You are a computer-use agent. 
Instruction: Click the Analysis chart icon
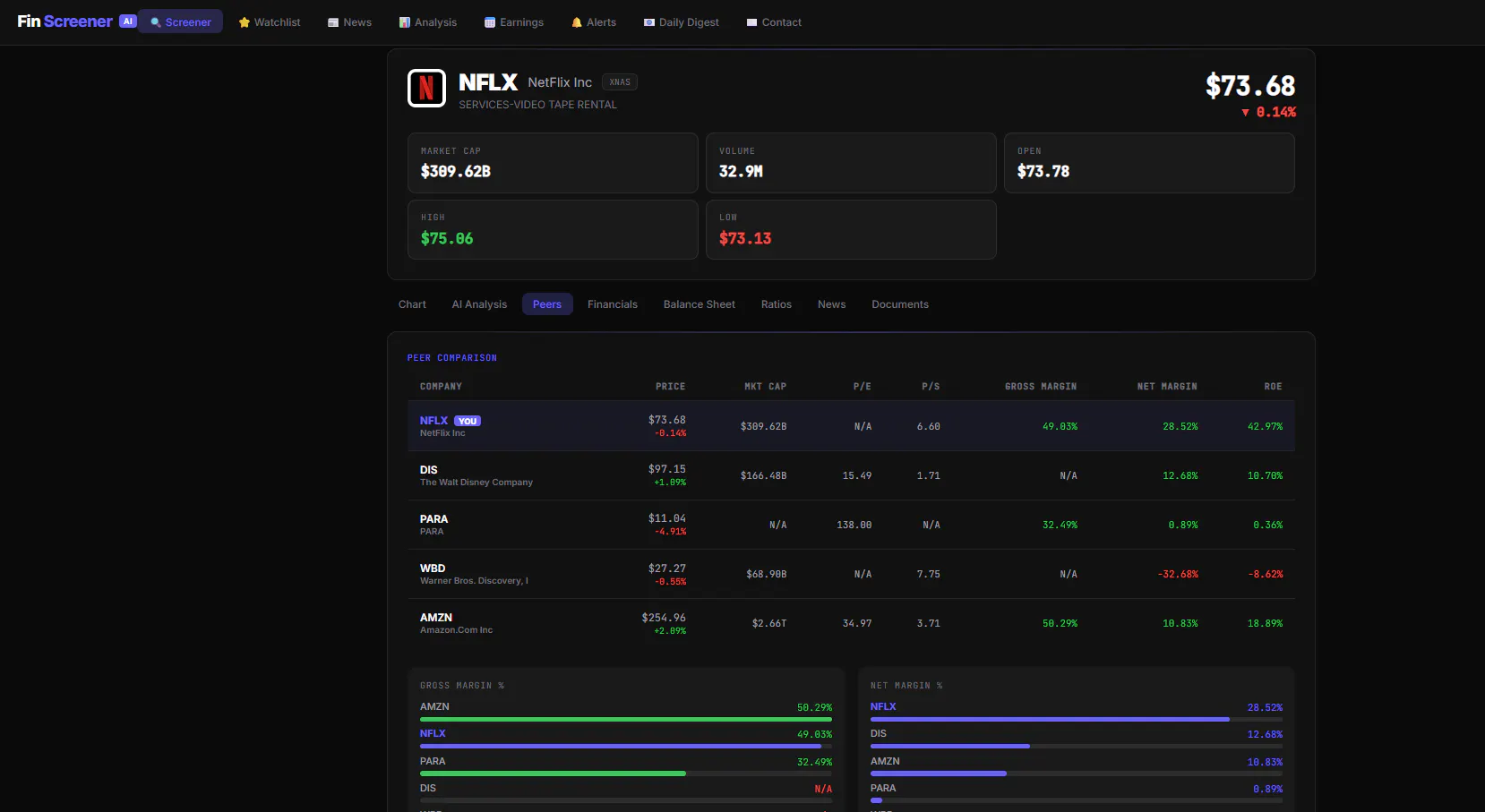coord(404,22)
